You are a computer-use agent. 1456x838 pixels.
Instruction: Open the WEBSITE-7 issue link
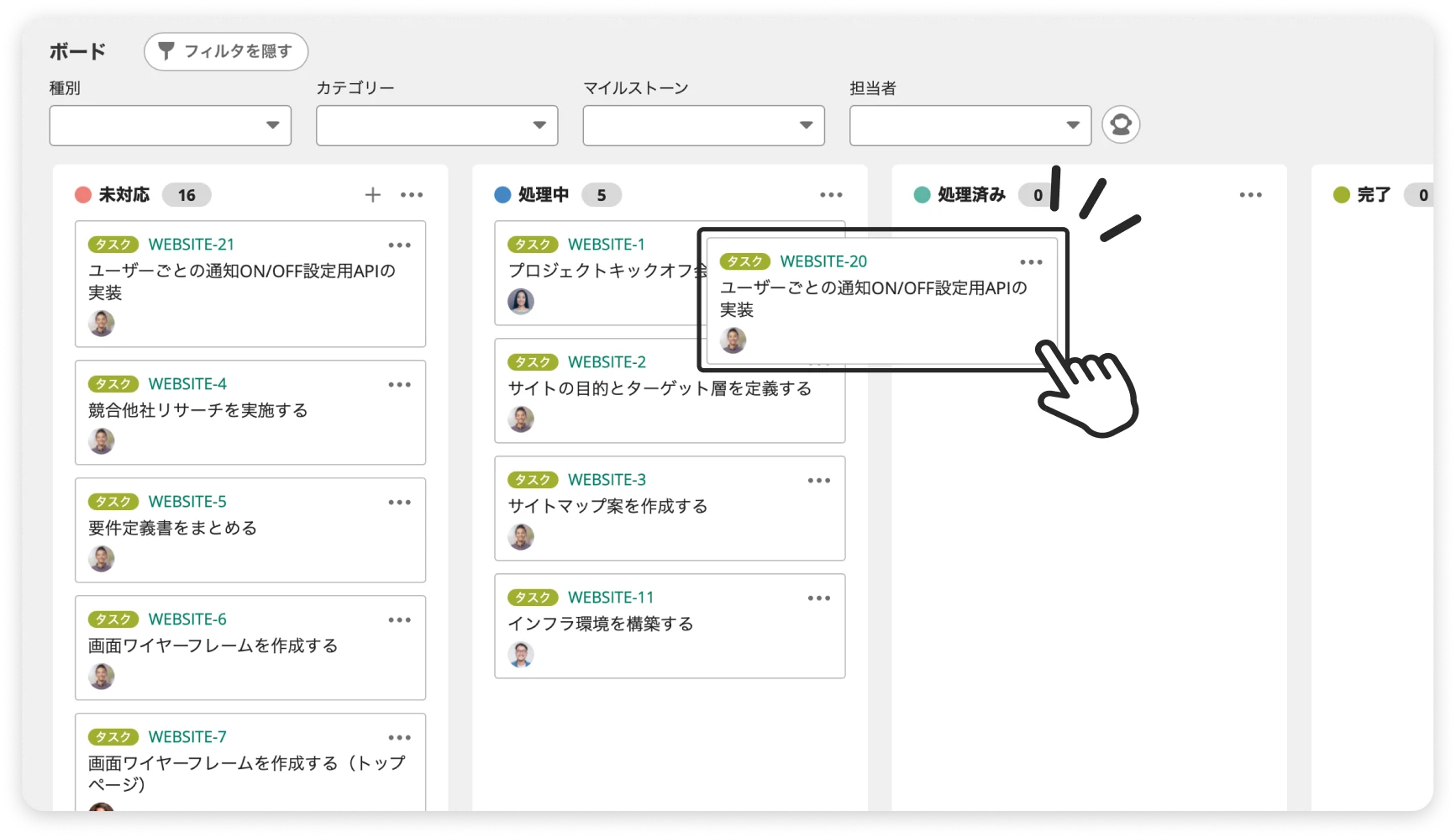tap(187, 737)
